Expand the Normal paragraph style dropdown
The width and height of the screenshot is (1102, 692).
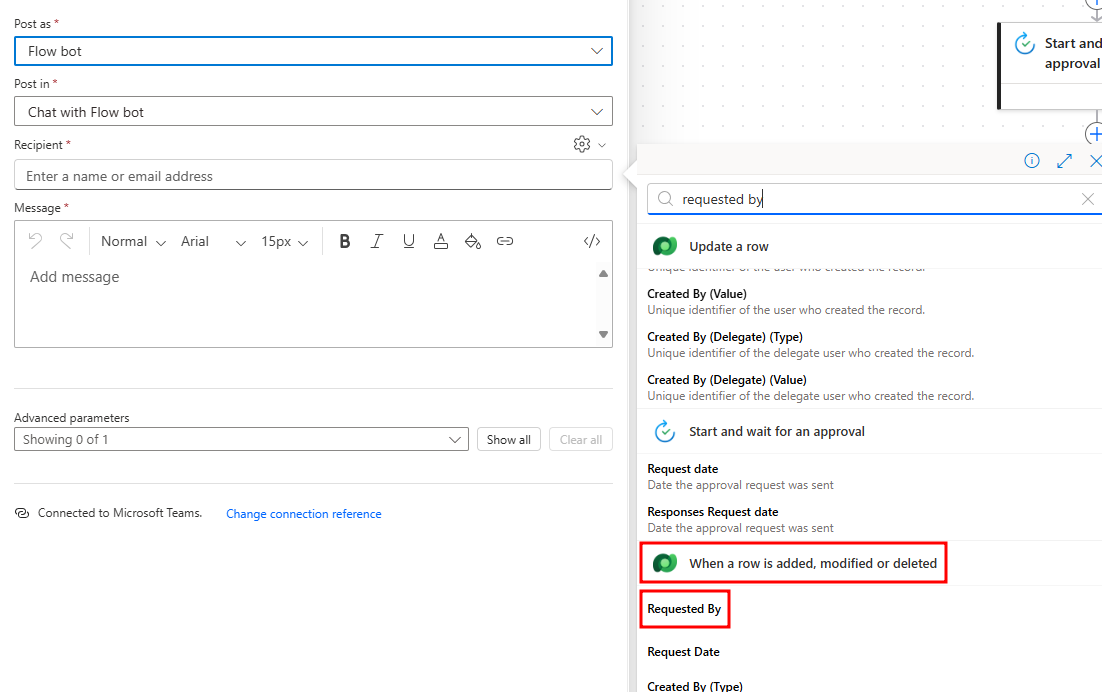pos(133,242)
